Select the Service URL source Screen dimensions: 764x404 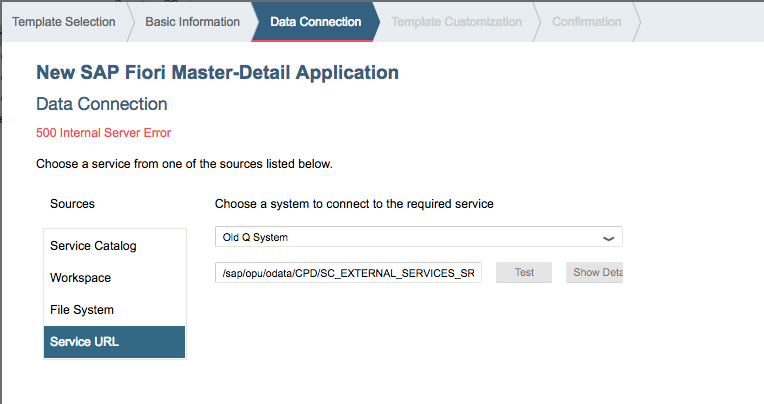pos(115,342)
